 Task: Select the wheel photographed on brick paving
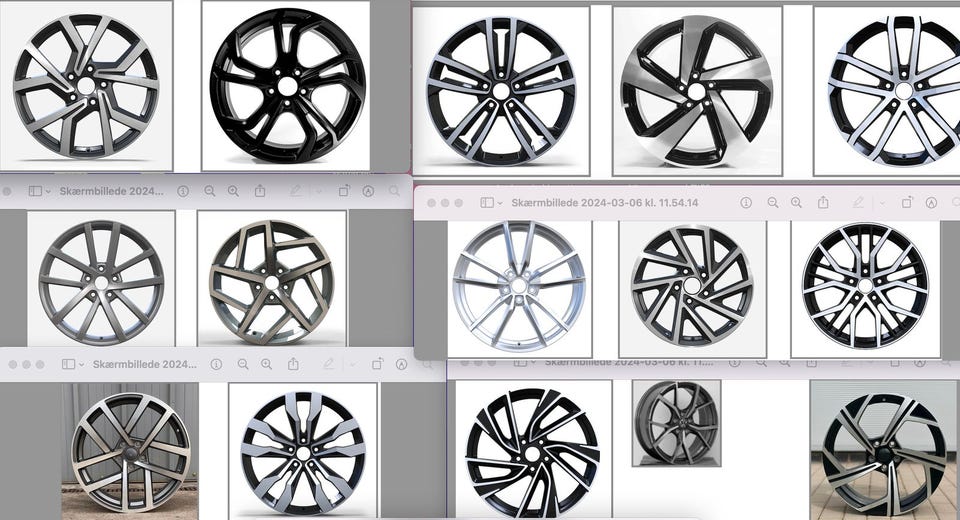coord(885,450)
